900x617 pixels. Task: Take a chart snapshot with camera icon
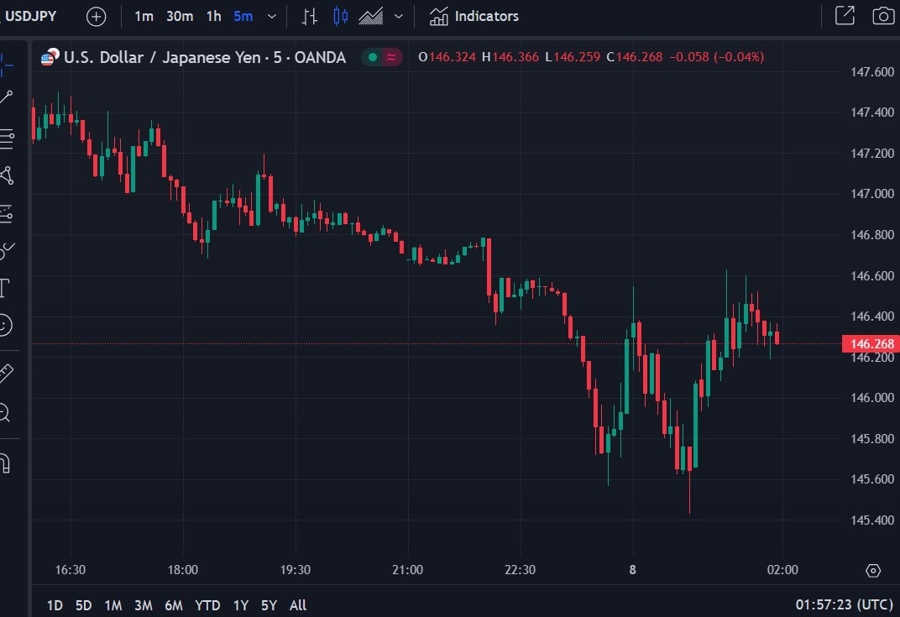click(x=883, y=15)
